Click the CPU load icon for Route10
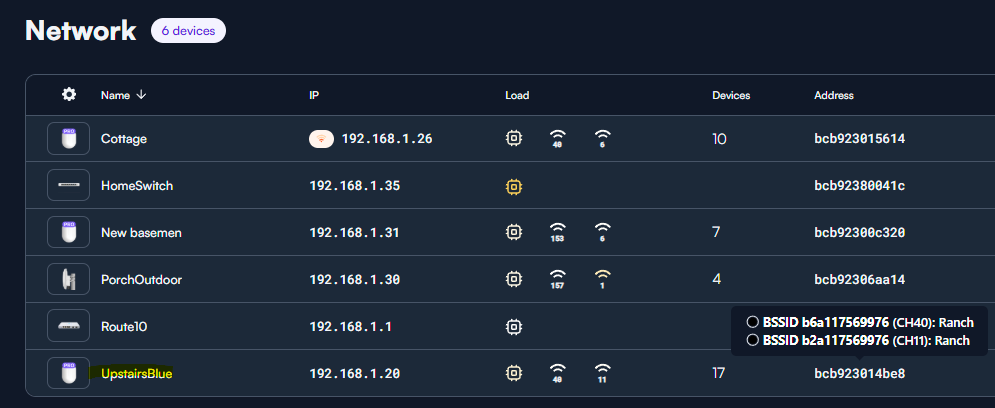Image resolution: width=995 pixels, height=408 pixels. click(x=513, y=327)
